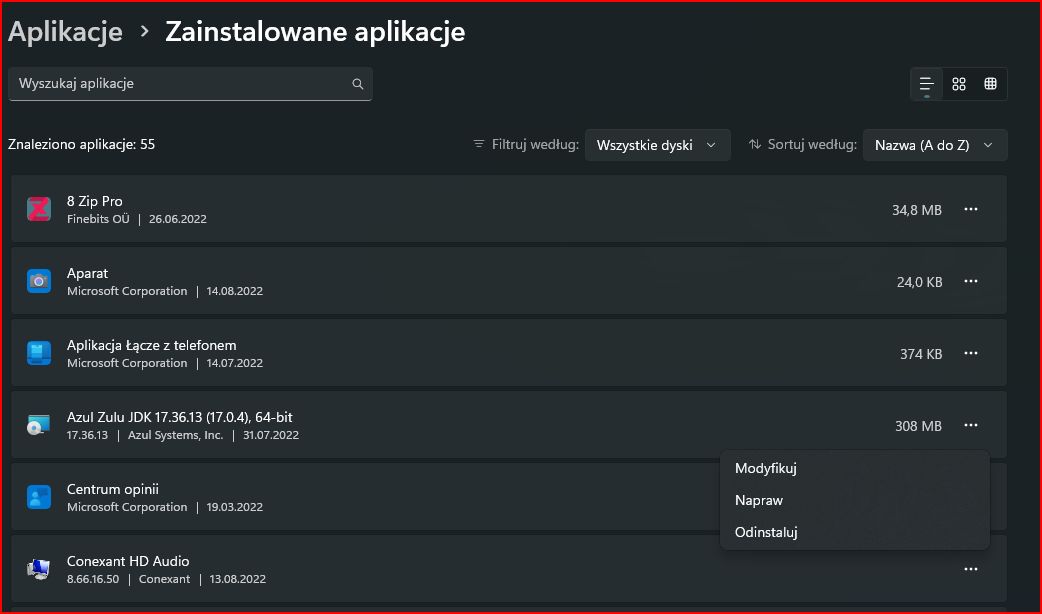Viewport: 1042px width, 614px height.
Task: Click the sort arrows icon beside Sortuj według
Action: (x=754, y=144)
